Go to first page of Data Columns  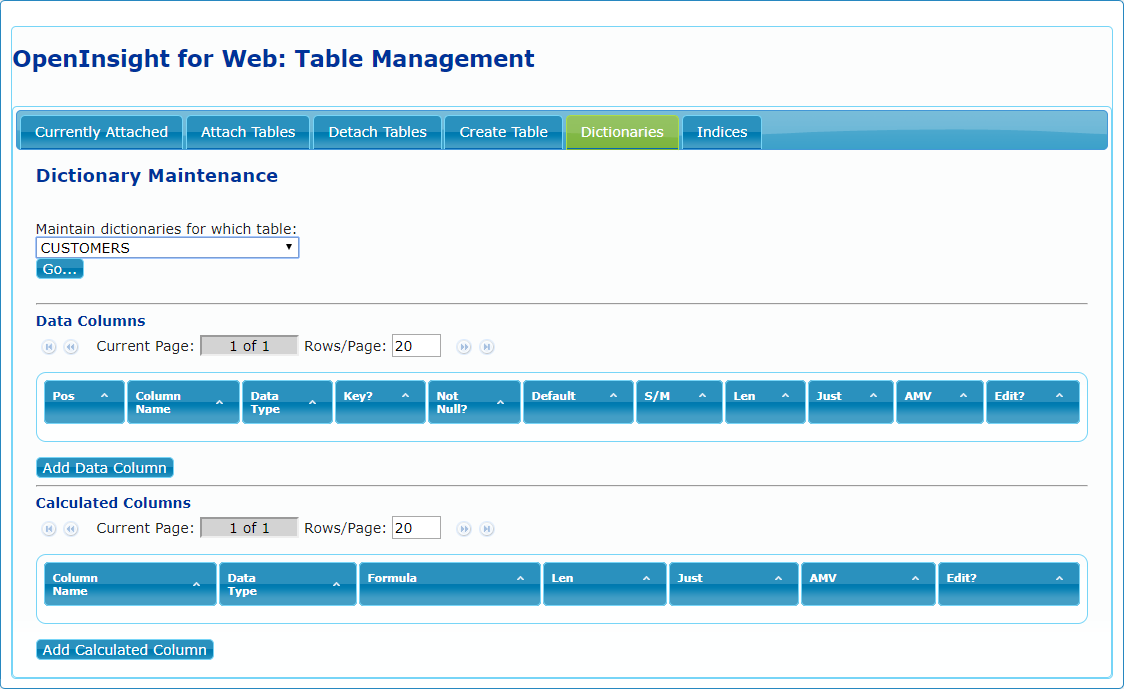tap(49, 347)
